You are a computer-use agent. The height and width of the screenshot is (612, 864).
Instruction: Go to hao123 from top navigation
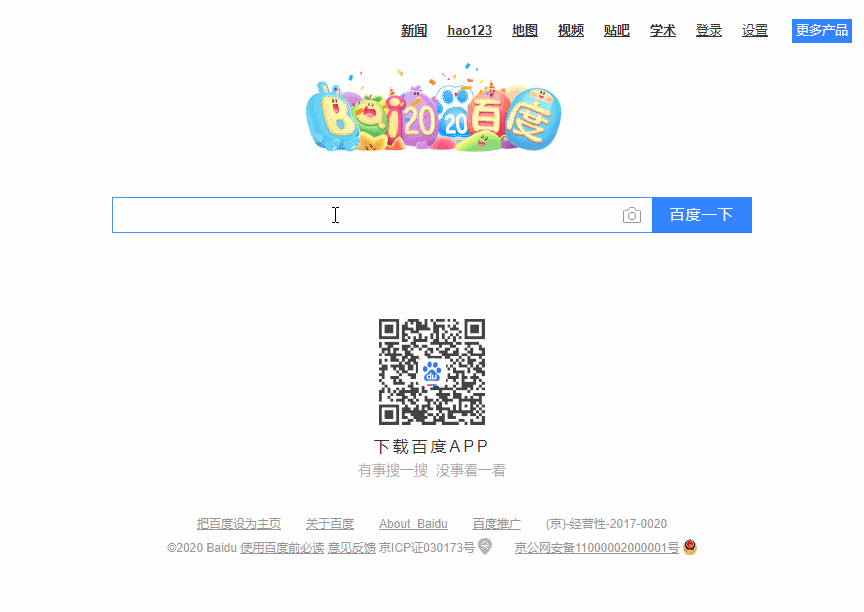click(x=469, y=31)
